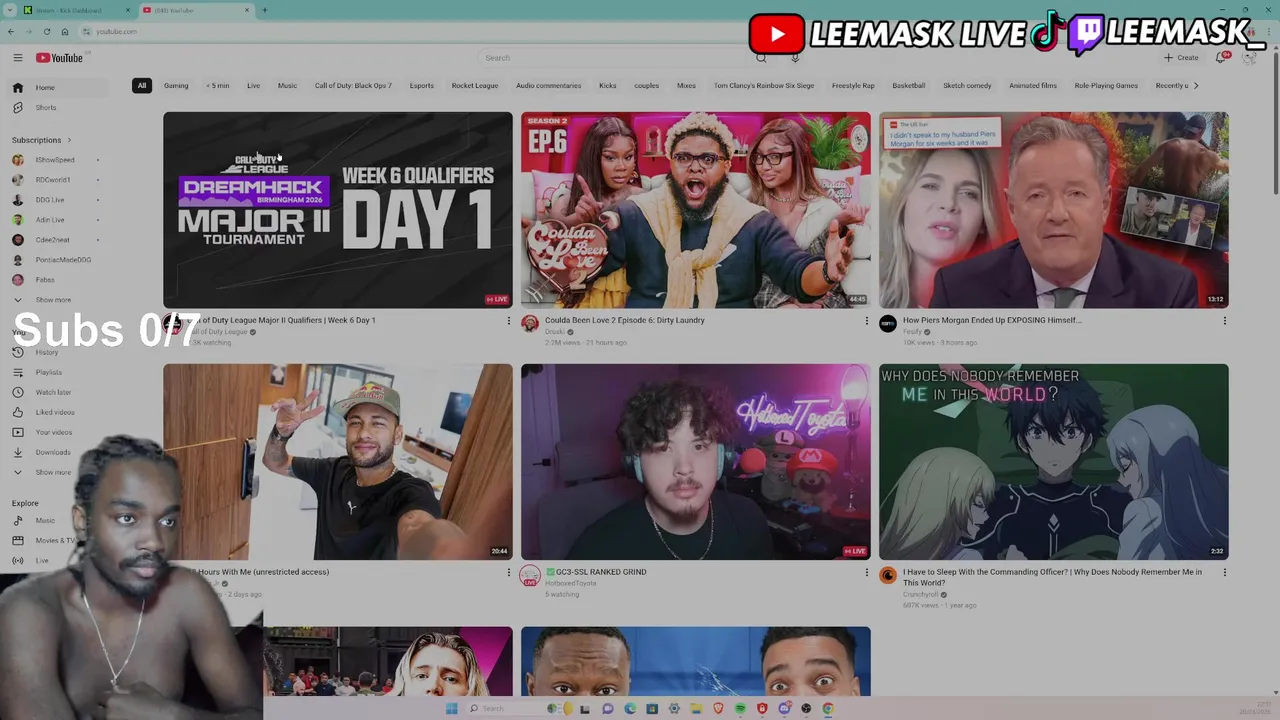
Task: Open Spotify from the taskbar
Action: pyautogui.click(x=740, y=708)
